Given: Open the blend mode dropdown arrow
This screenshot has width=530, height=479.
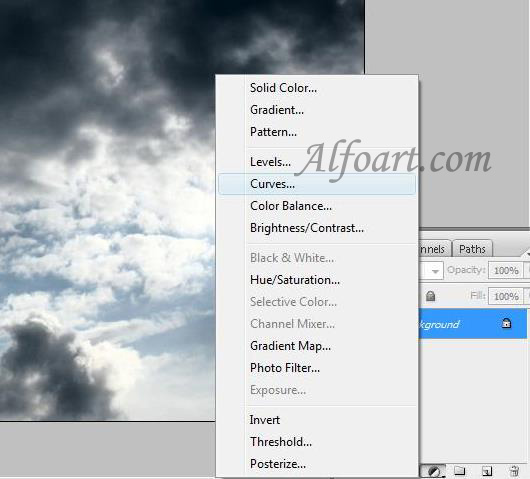Looking at the screenshot, I should (435, 271).
